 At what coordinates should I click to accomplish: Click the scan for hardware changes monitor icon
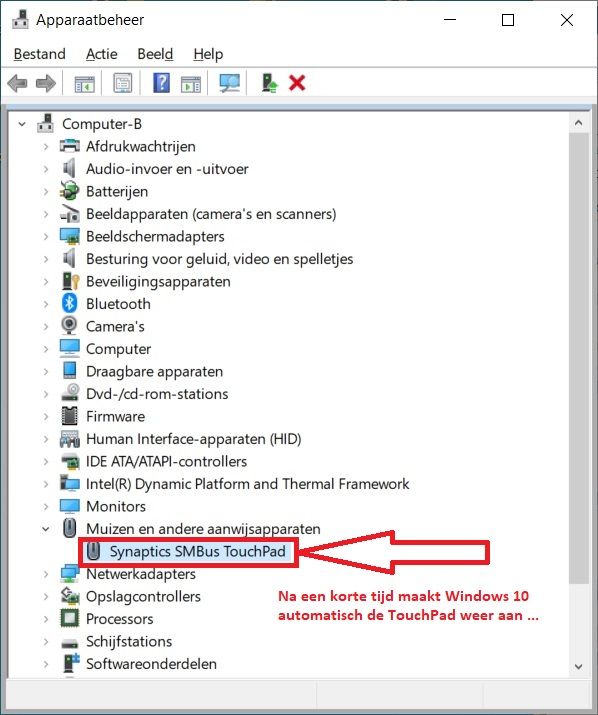pyautogui.click(x=229, y=83)
